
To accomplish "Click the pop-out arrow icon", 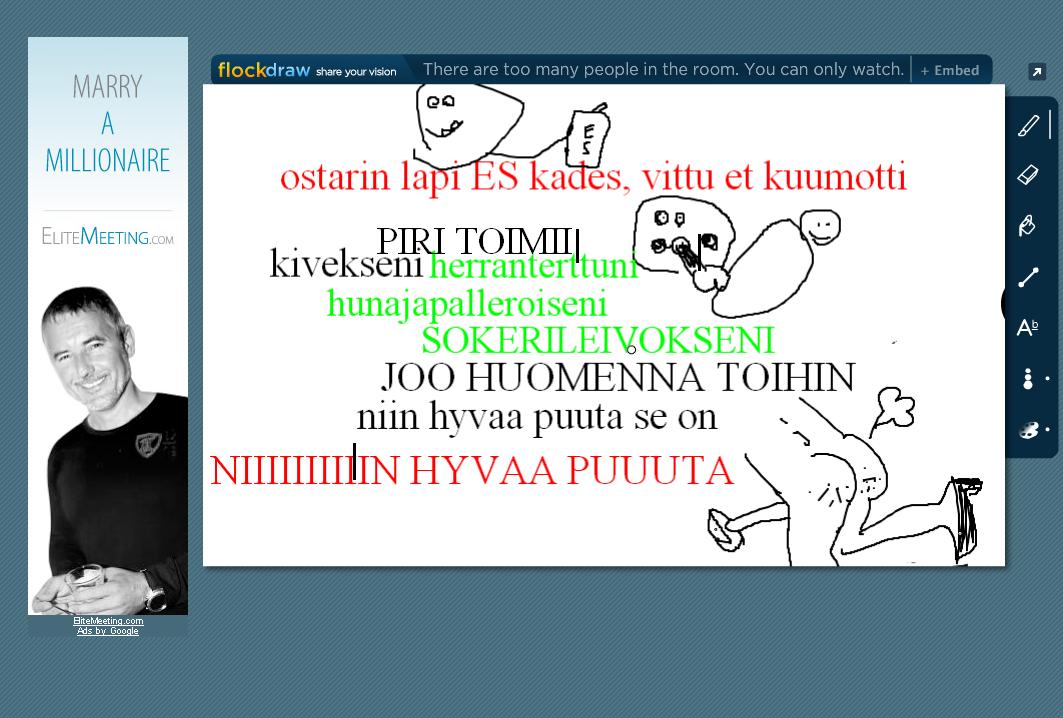I will (x=1037, y=72).
